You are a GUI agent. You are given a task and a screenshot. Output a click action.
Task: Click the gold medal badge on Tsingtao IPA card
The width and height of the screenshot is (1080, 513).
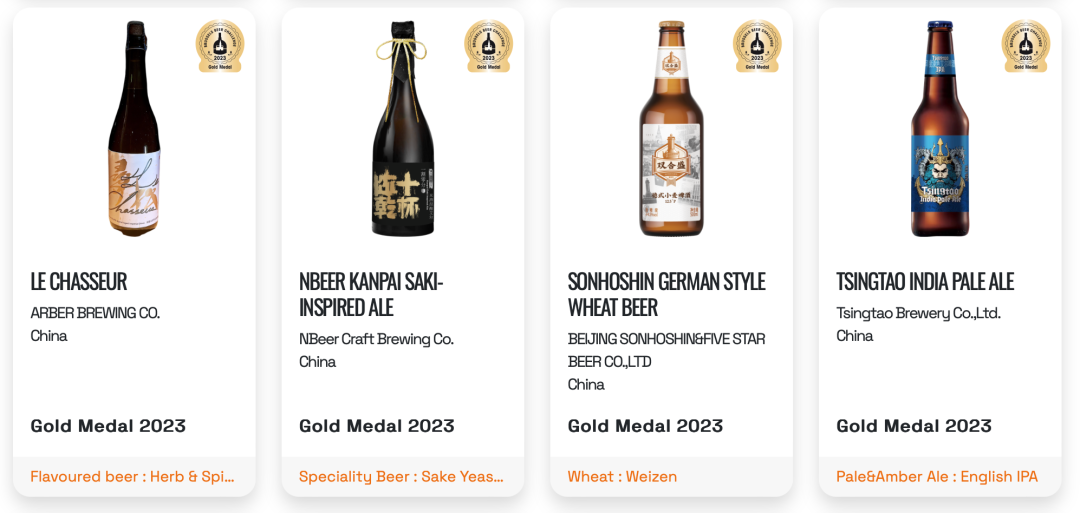[1026, 46]
